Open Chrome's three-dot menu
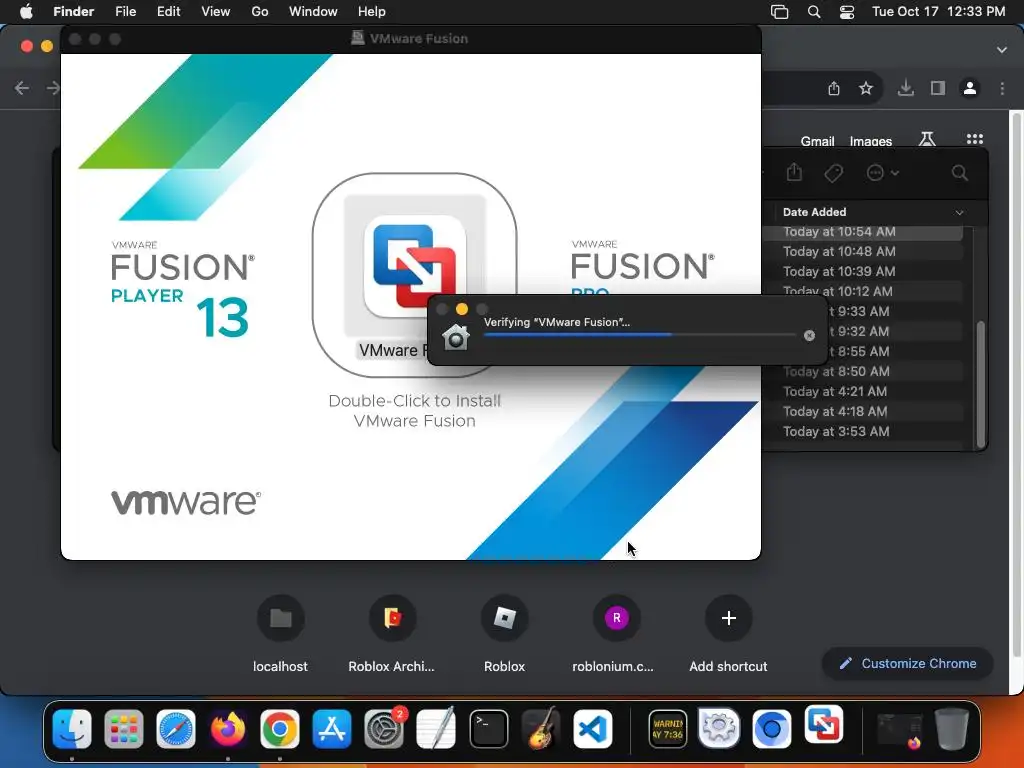The height and width of the screenshot is (768, 1024). point(1002,88)
